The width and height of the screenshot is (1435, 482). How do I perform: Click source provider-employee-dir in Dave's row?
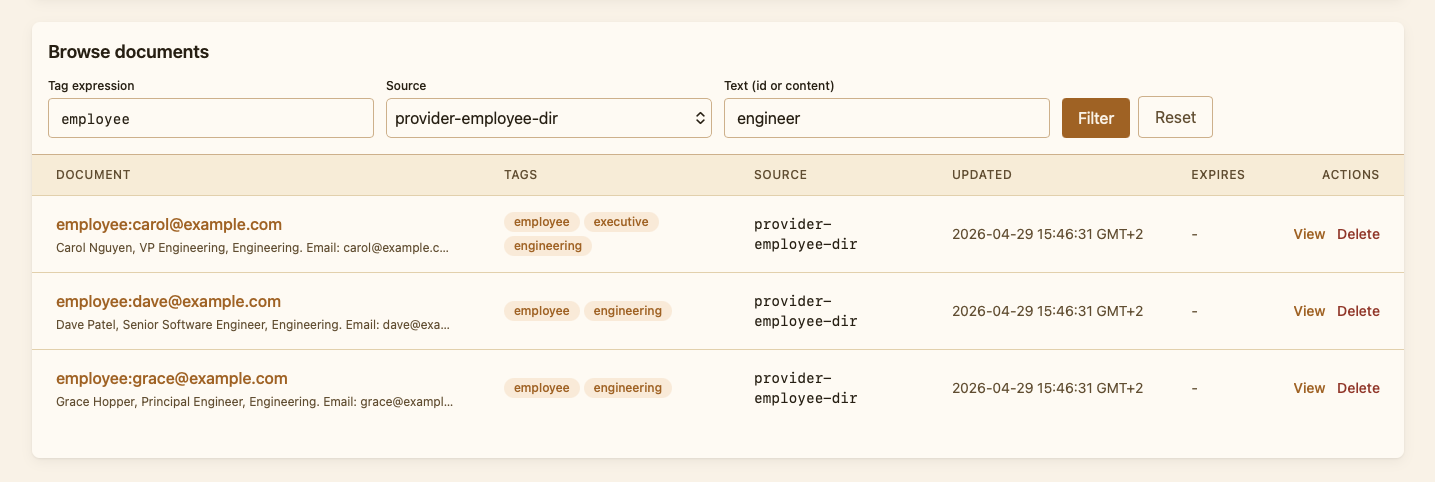click(x=806, y=311)
